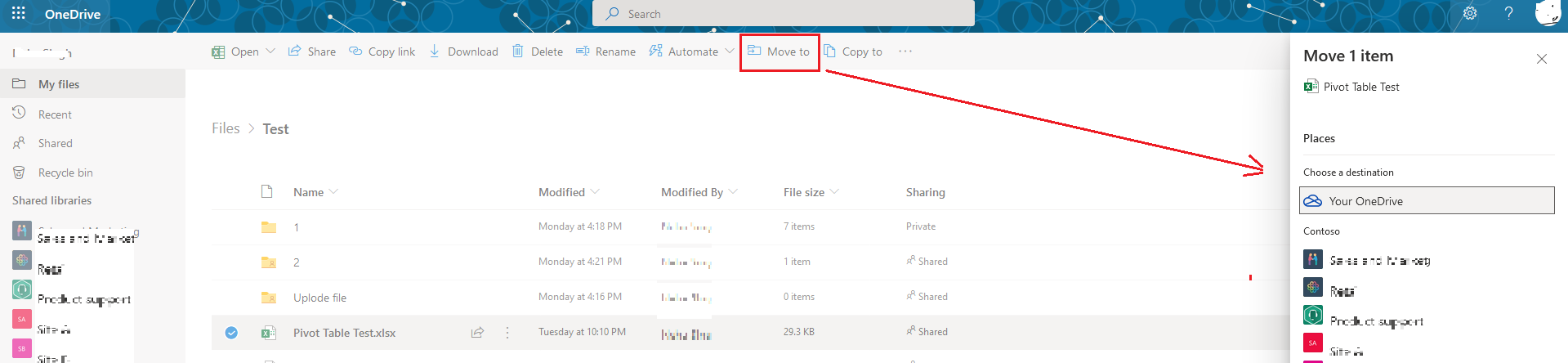Click the shared folder icon of row 2
The width and height of the screenshot is (1568, 363).
[x=268, y=262]
